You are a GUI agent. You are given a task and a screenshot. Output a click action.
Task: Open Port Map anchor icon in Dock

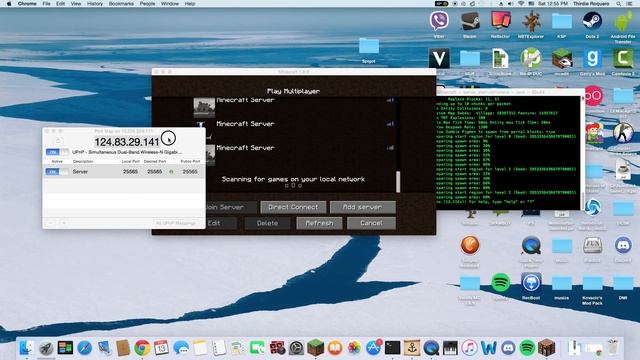[x=412, y=348]
